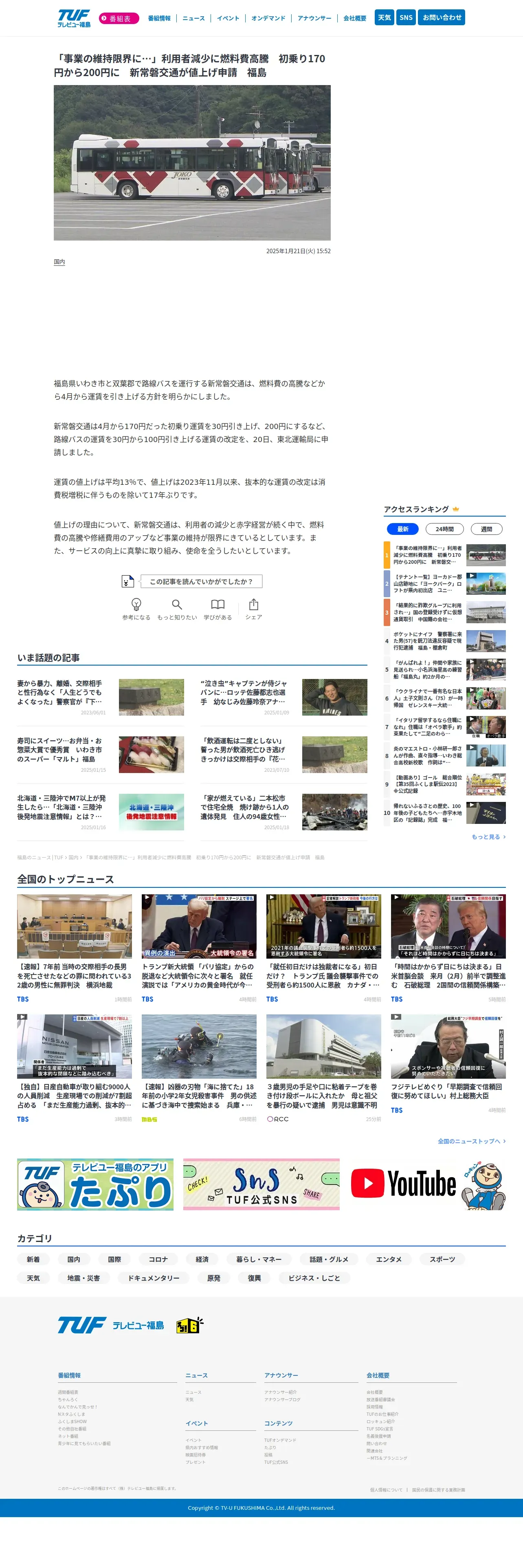Open the 泣き虫キャプテン ロッテ article thumbnail
The width and height of the screenshot is (523, 1568).
click(334, 697)
